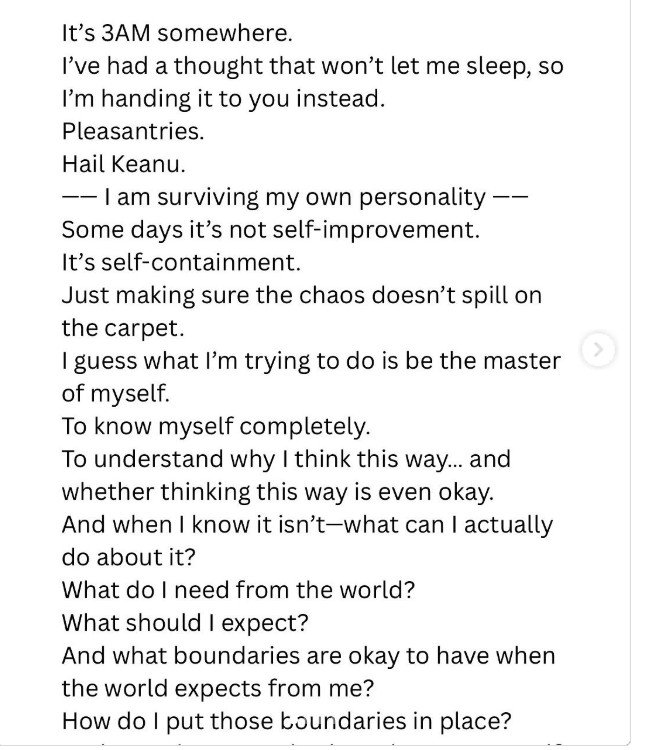Screen dimensions: 654x750
Task: Click "I'm handing it to you instead."
Action: pos(223,99)
